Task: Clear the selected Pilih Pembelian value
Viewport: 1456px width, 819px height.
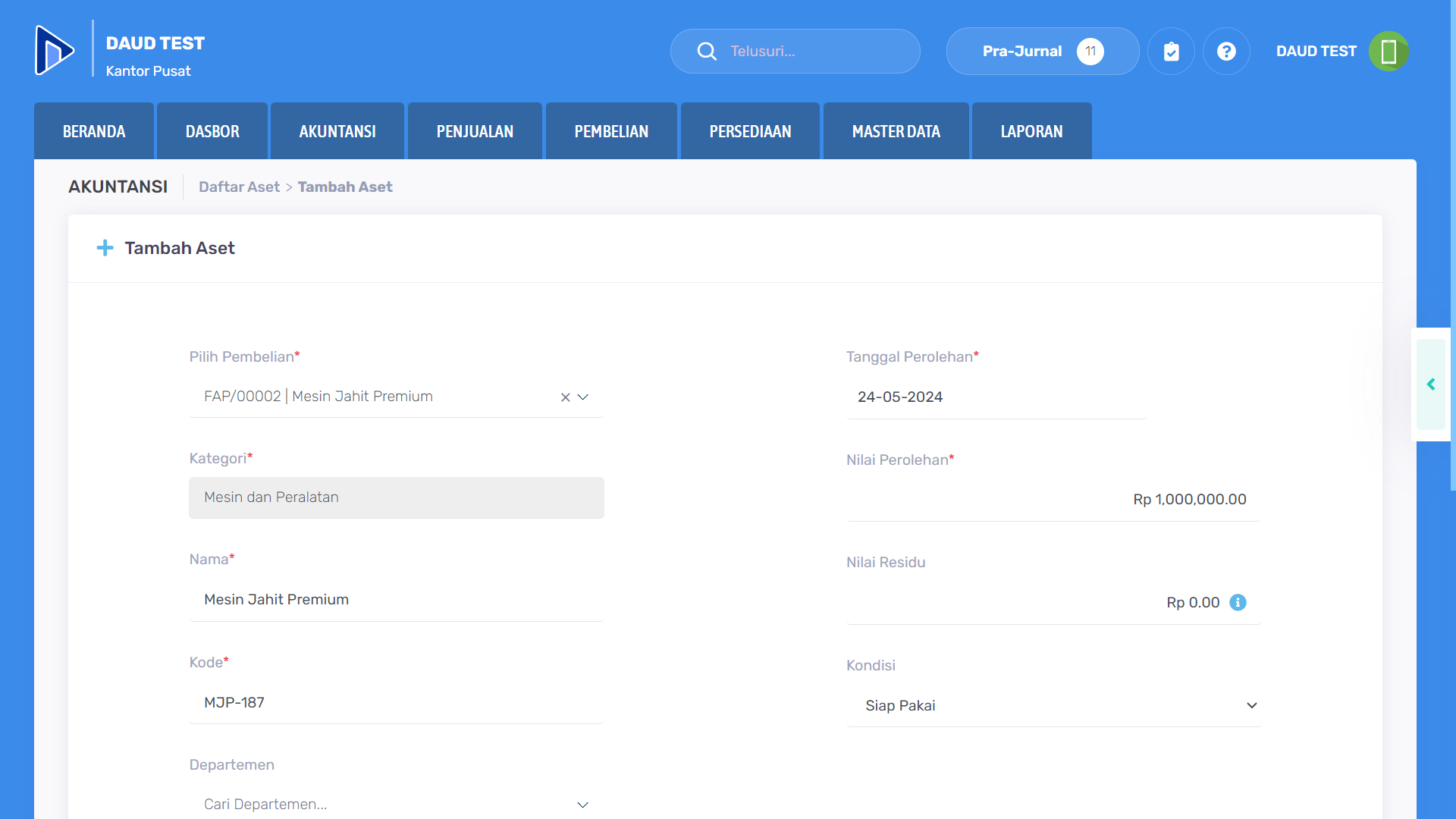Action: (x=565, y=397)
